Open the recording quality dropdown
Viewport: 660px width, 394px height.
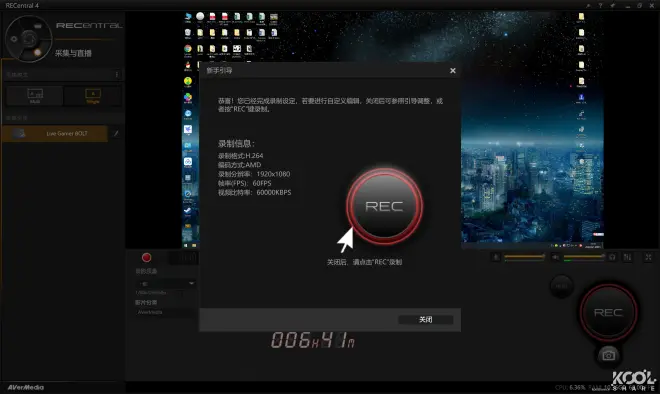pyautogui.click(x=167, y=283)
